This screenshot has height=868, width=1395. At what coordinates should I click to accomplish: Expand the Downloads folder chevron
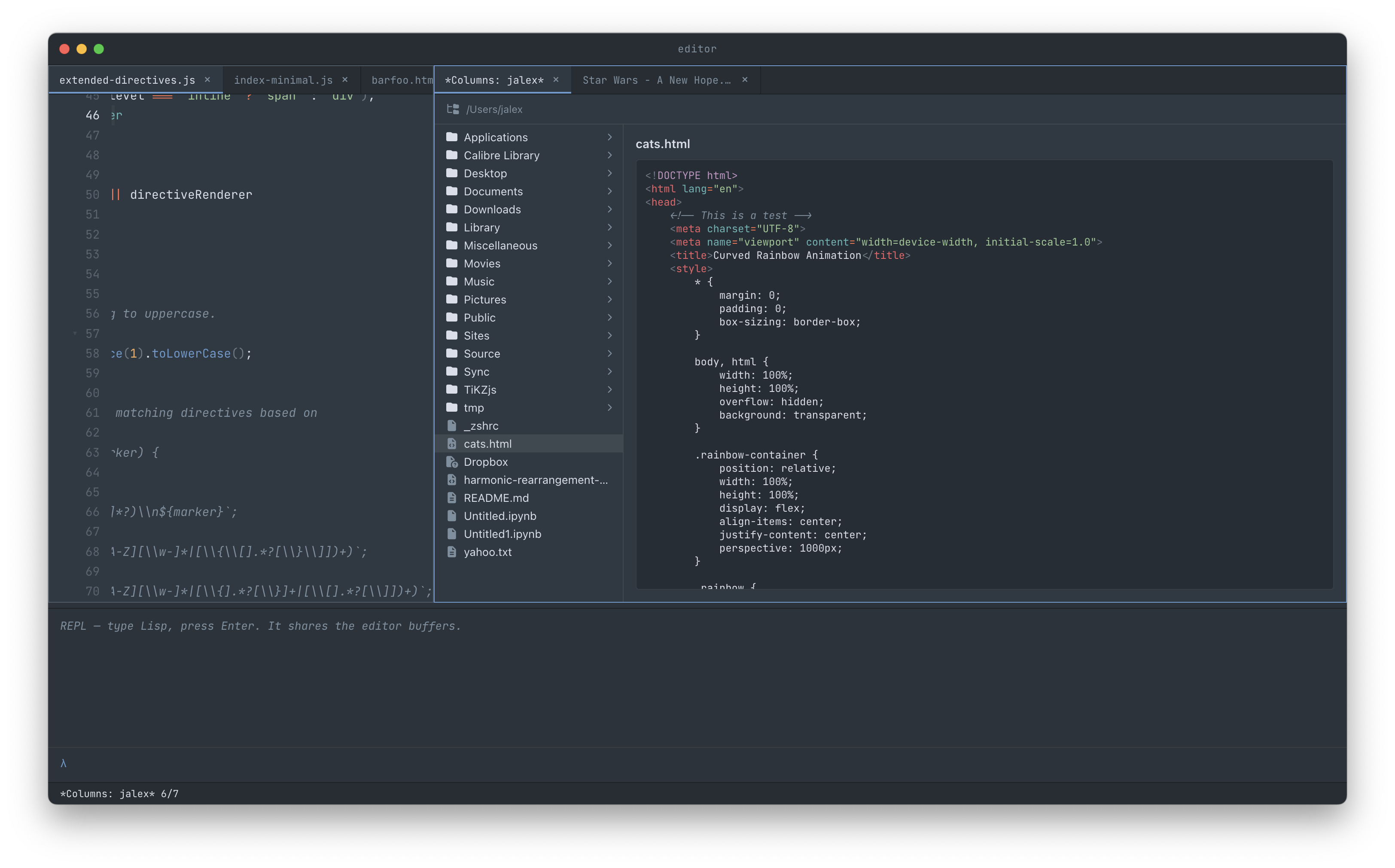click(609, 209)
